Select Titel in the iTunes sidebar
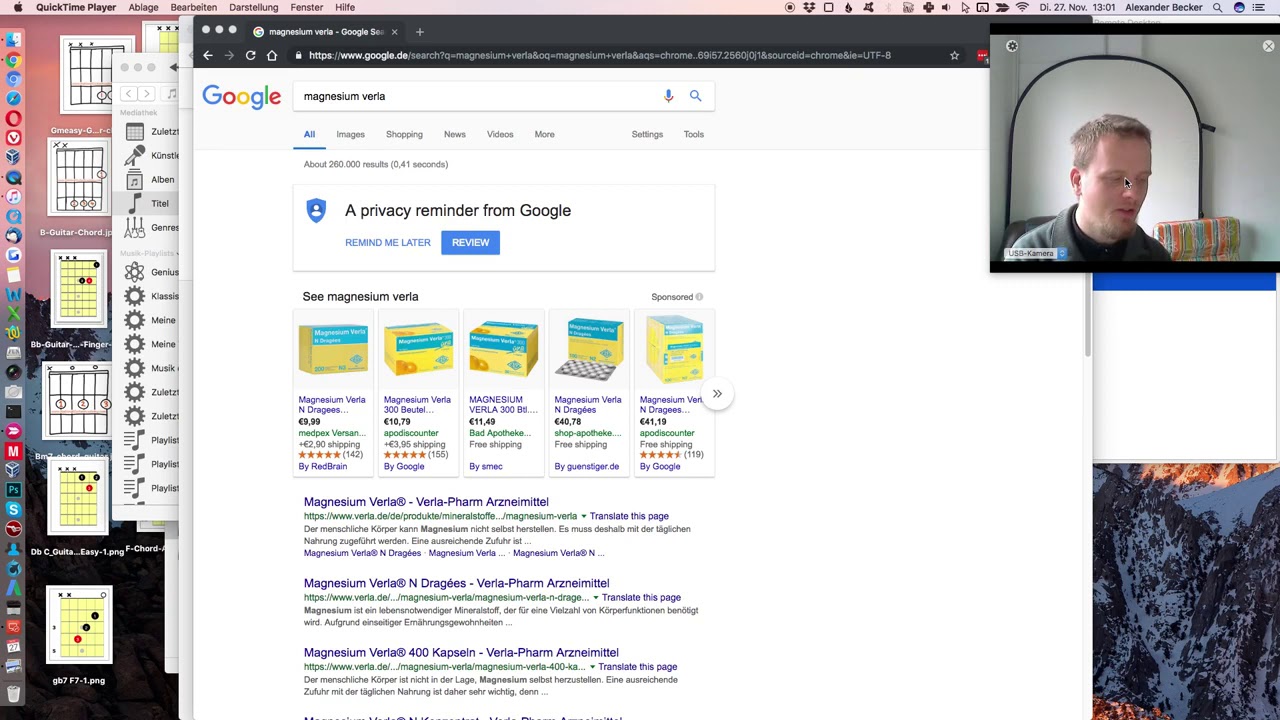This screenshot has width=1280, height=720. click(x=160, y=203)
